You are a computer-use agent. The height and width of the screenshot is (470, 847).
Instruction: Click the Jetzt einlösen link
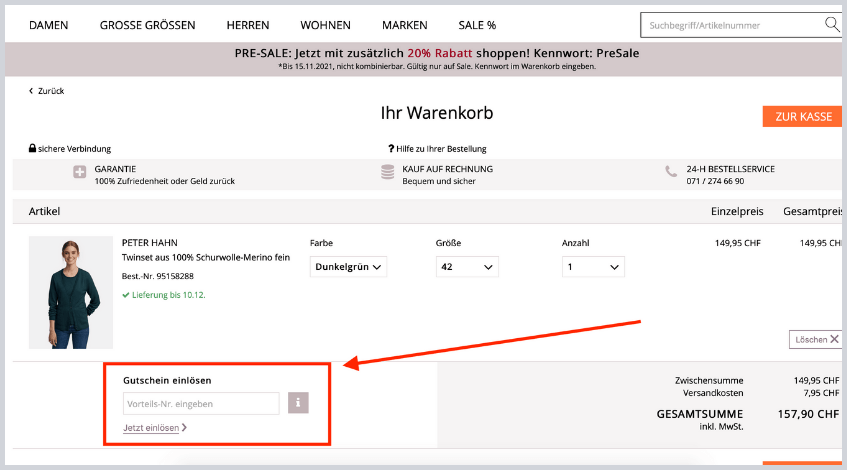[x=152, y=428]
